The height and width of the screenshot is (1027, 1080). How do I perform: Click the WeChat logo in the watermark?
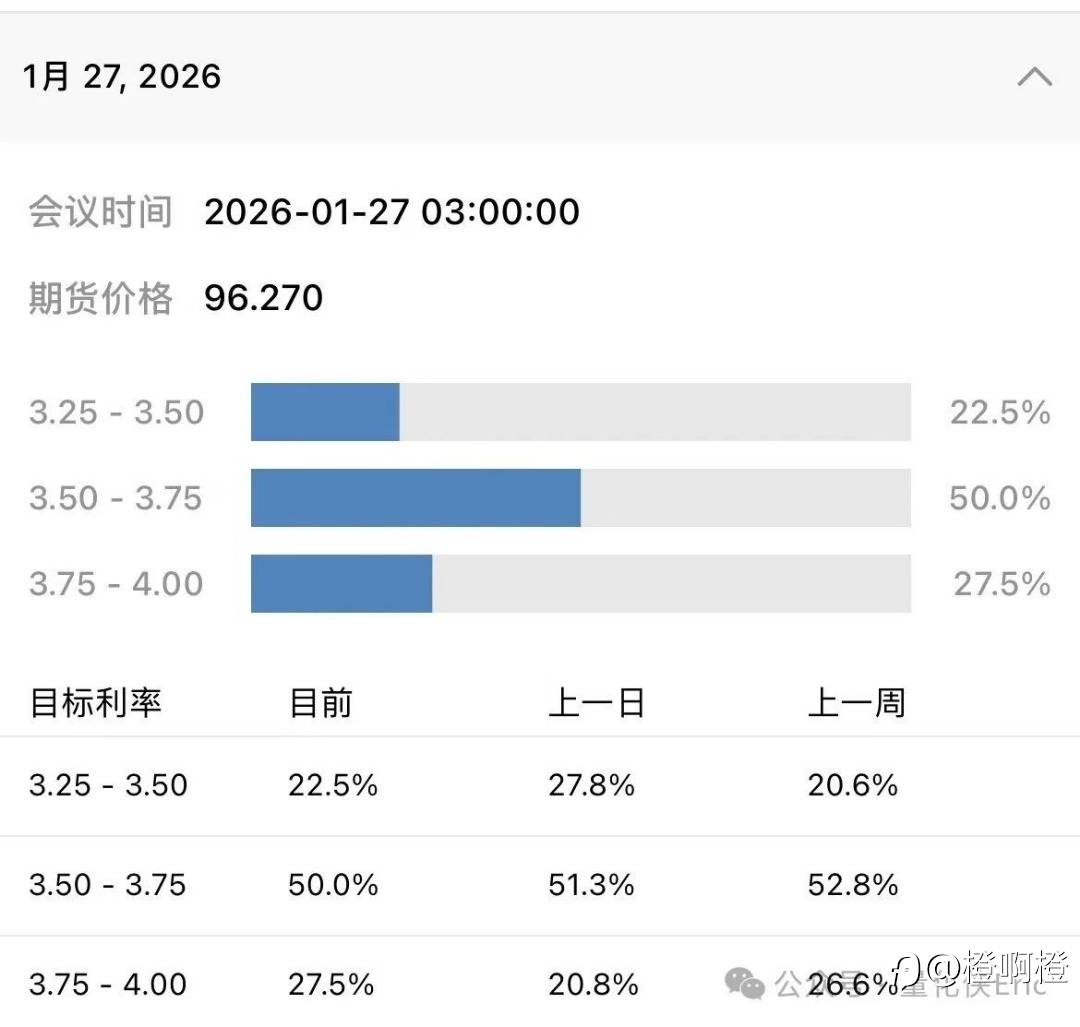[745, 982]
